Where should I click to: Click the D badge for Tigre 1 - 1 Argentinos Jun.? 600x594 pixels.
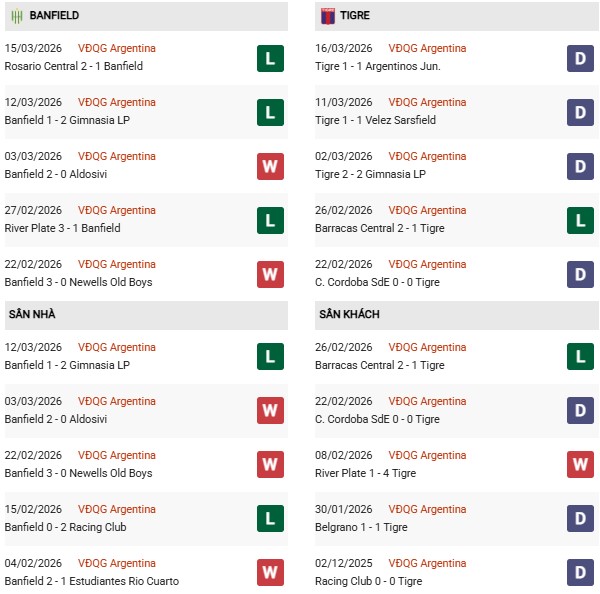click(581, 58)
